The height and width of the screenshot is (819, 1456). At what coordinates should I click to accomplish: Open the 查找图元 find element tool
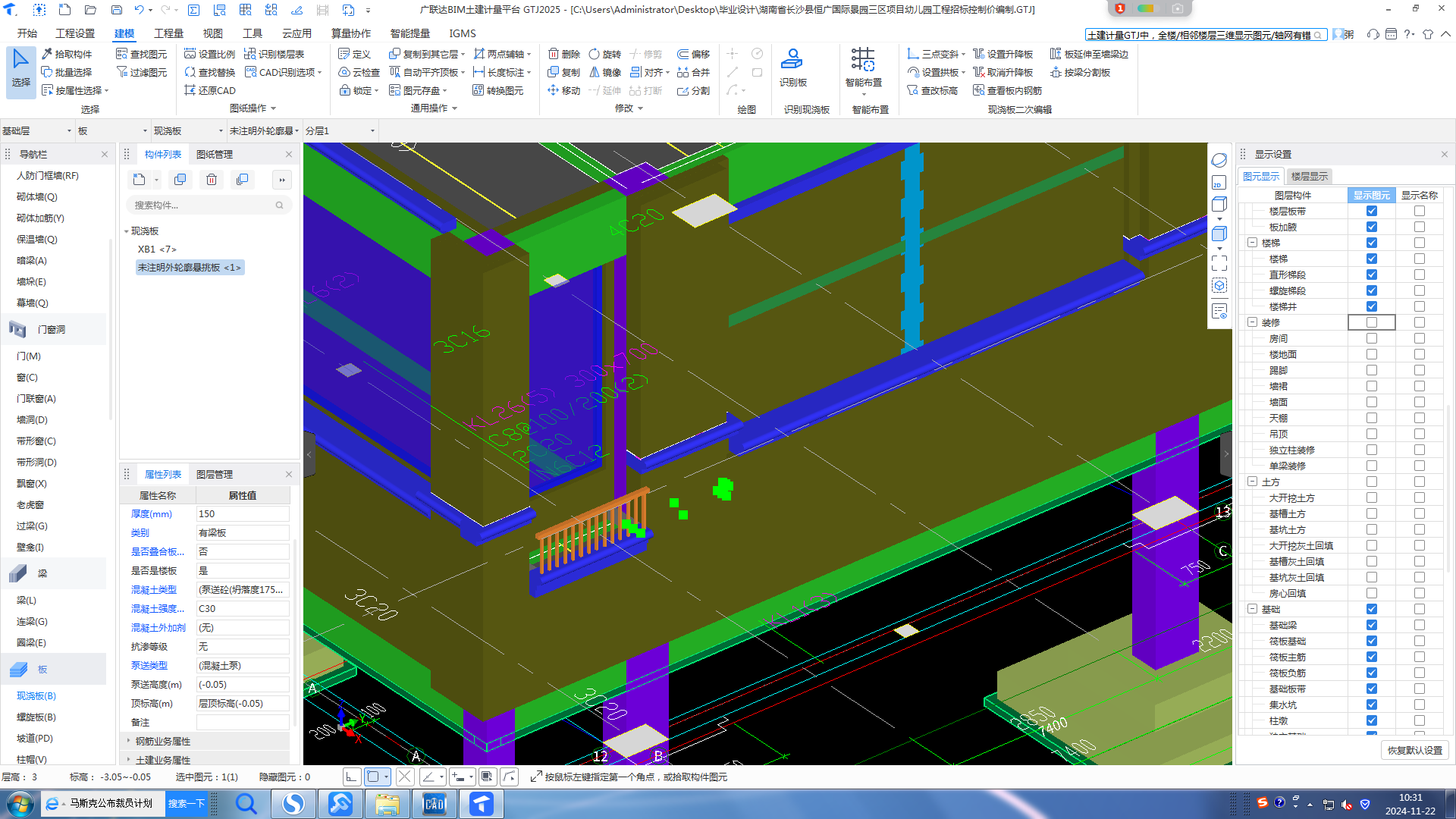tap(142, 54)
